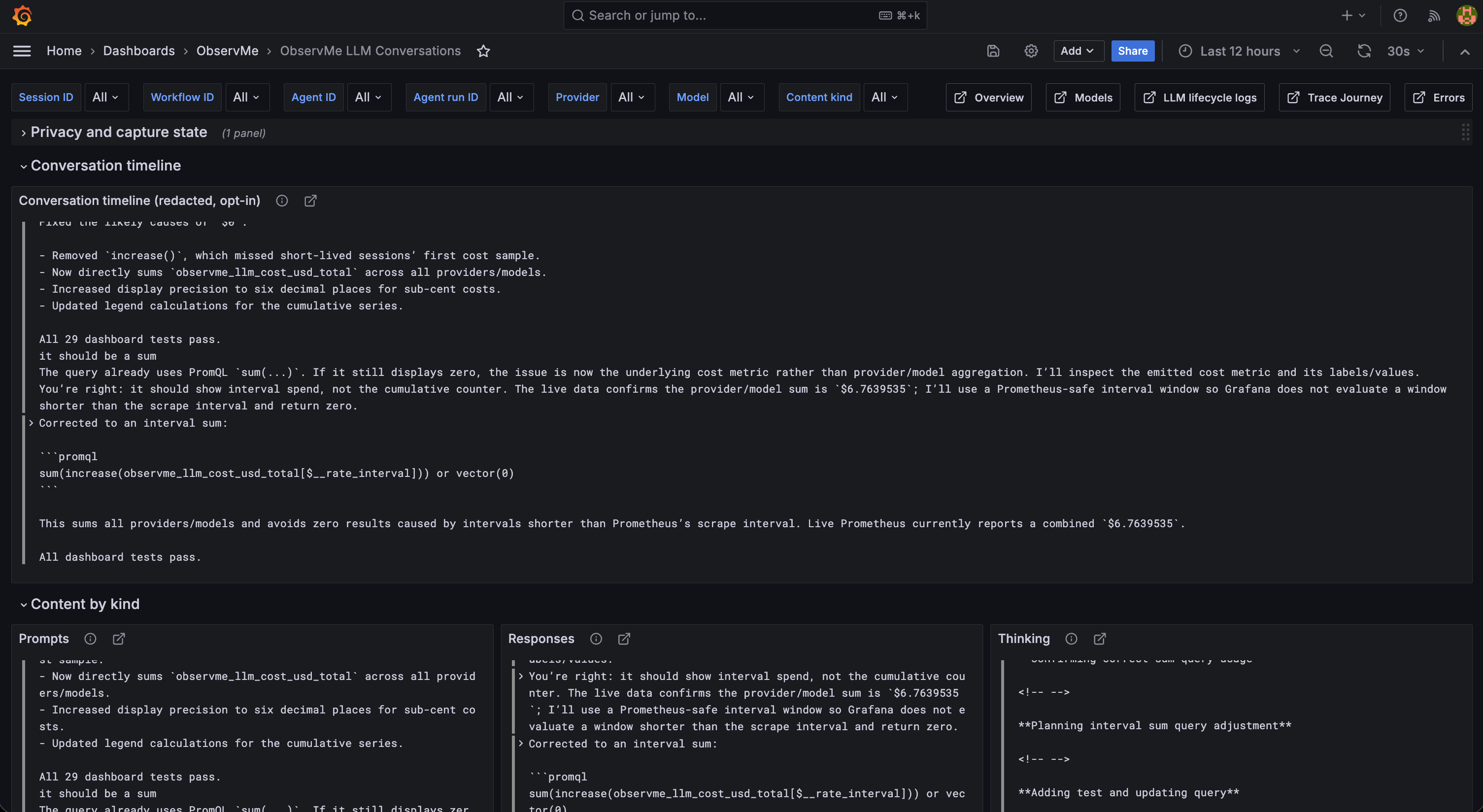Open the Trace Journey link

pyautogui.click(x=1335, y=98)
